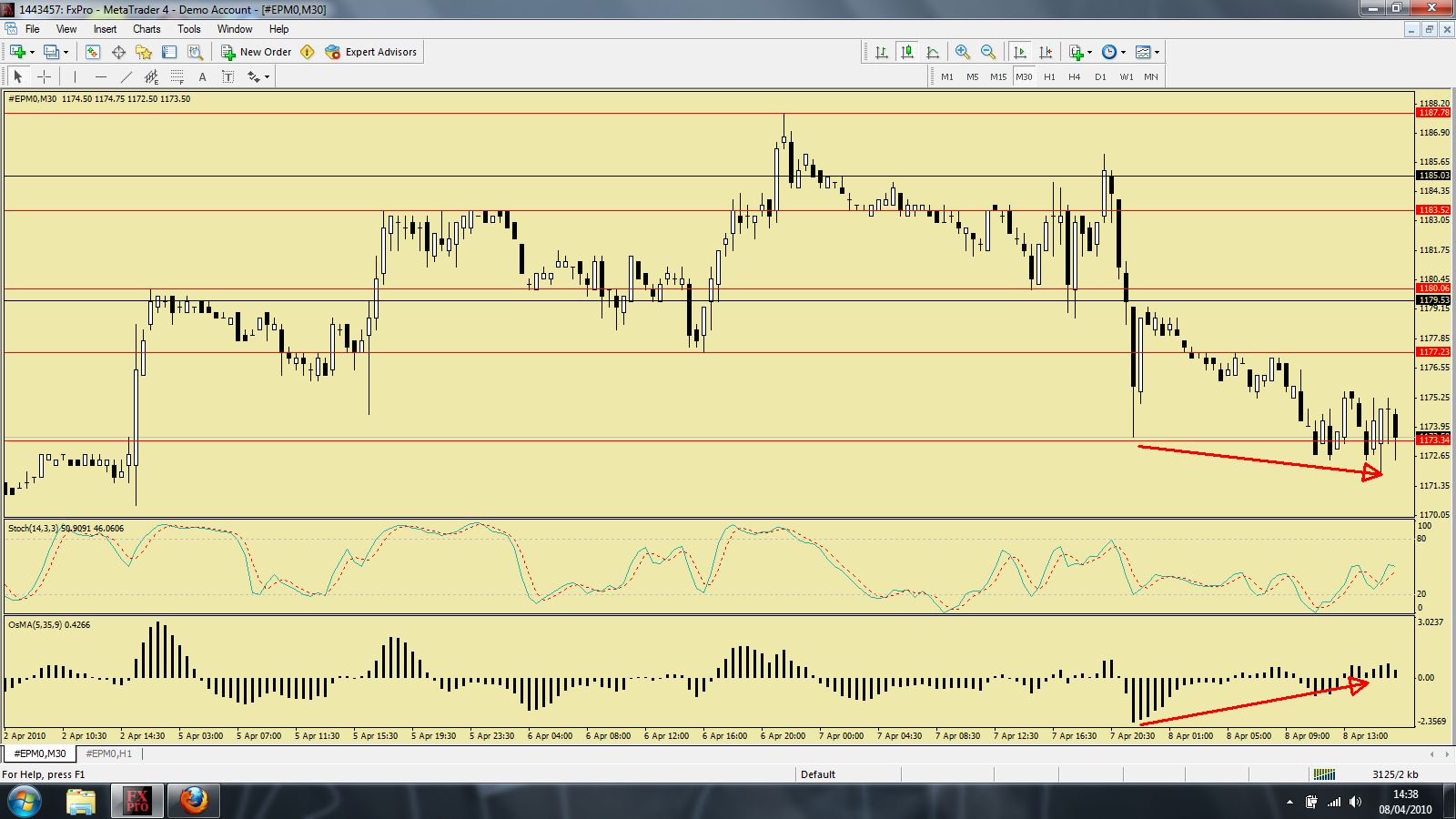1456x819 pixels.
Task: Switch chart to Candlestick mode
Action: (x=907, y=52)
